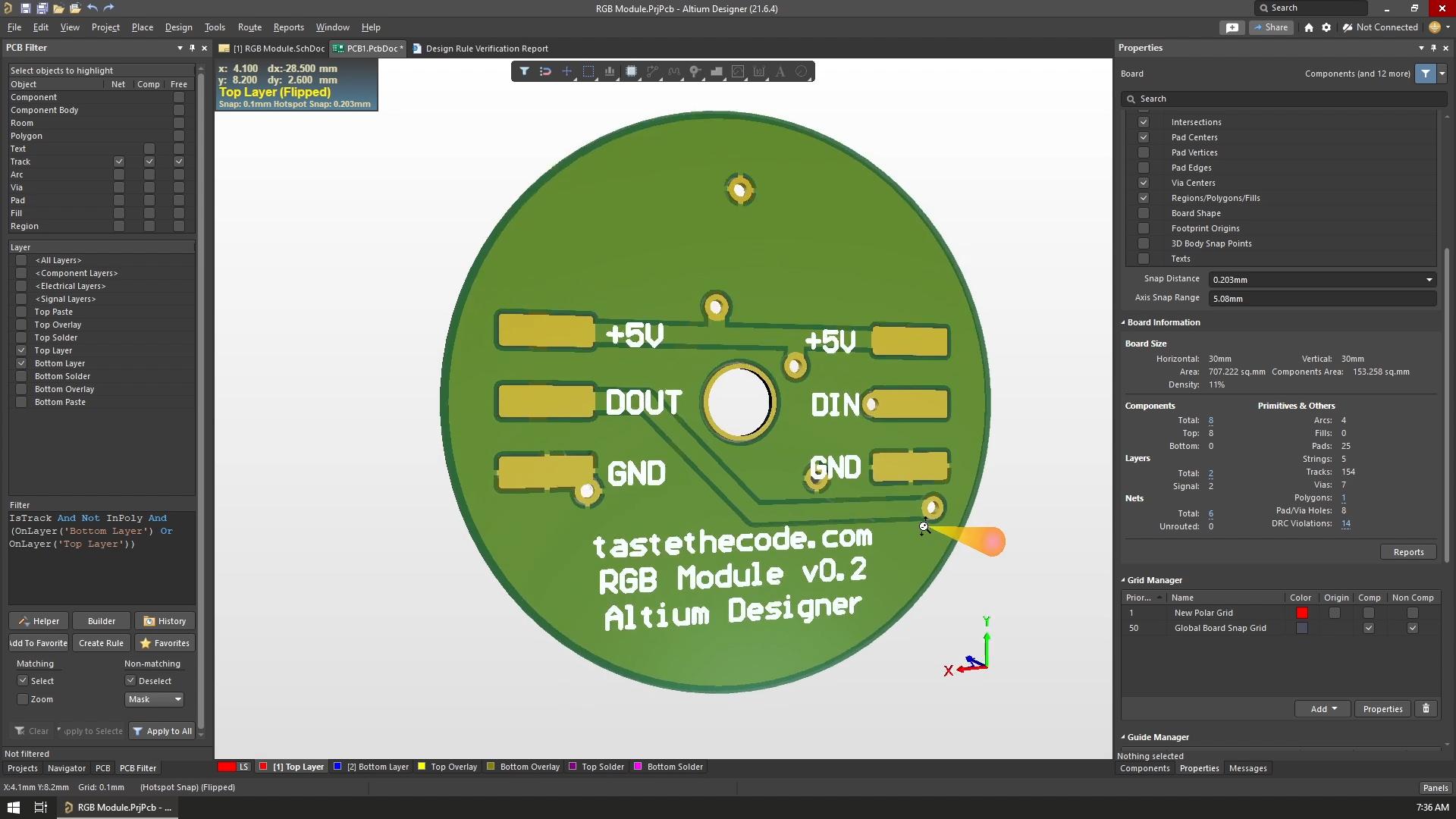Viewport: 1456px width, 819px height.
Task: Open the settings gear icon near Share
Action: coord(1326,27)
